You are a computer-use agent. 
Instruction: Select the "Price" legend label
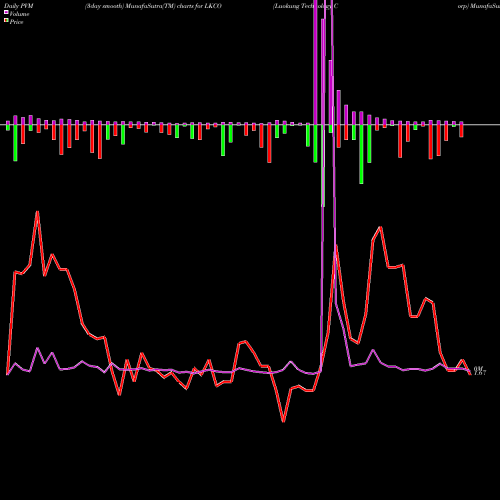pos(16,22)
